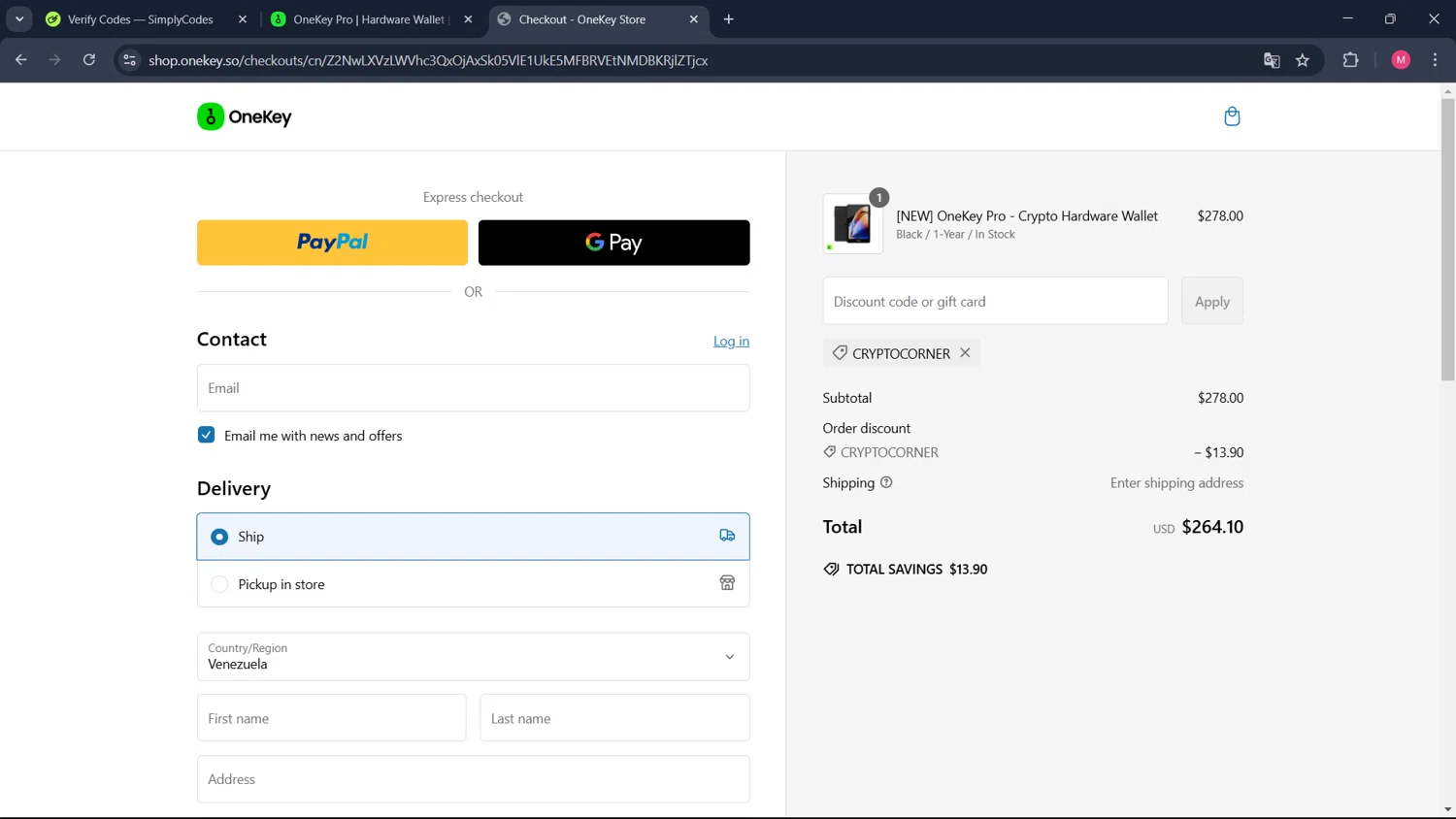
Task: Click the First name field
Action: [x=332, y=718]
